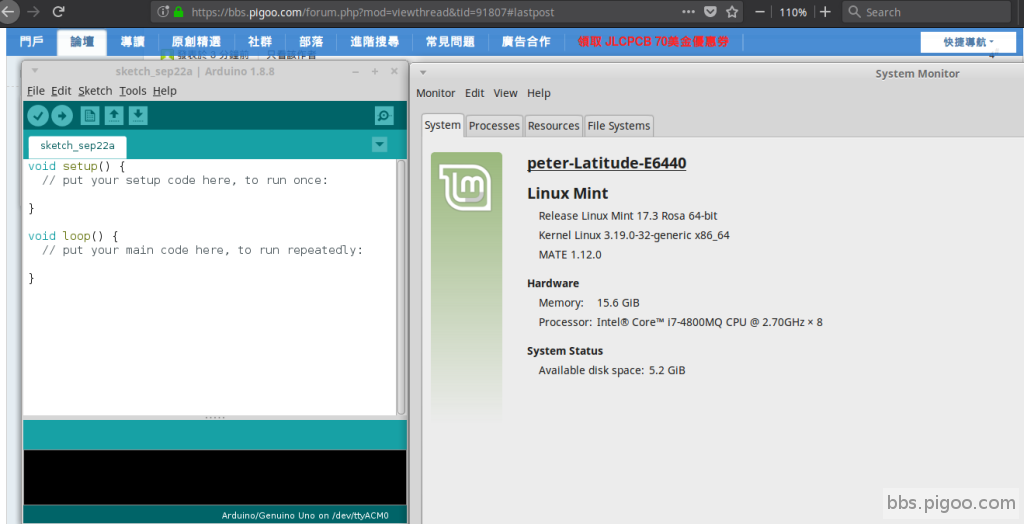Switch to the Resources tab
Viewport: 1024px width, 524px height.
(x=553, y=125)
